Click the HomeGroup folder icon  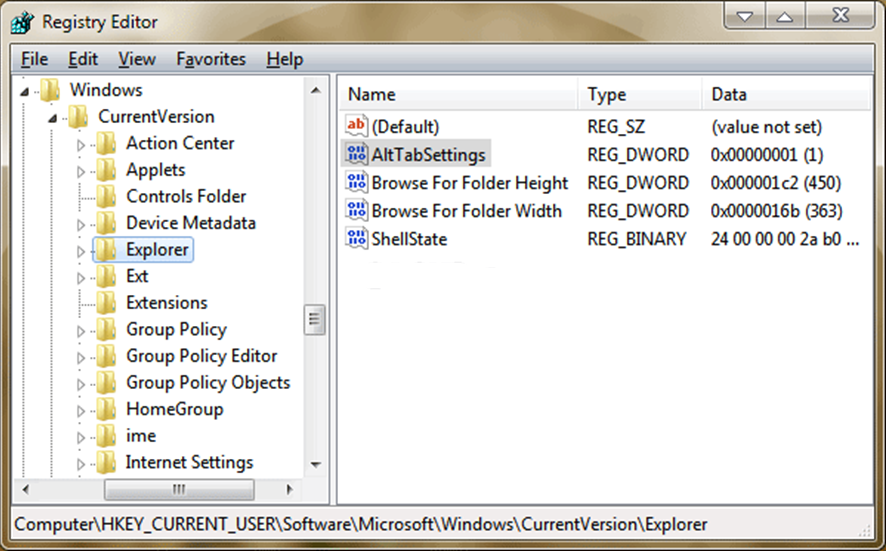point(106,409)
